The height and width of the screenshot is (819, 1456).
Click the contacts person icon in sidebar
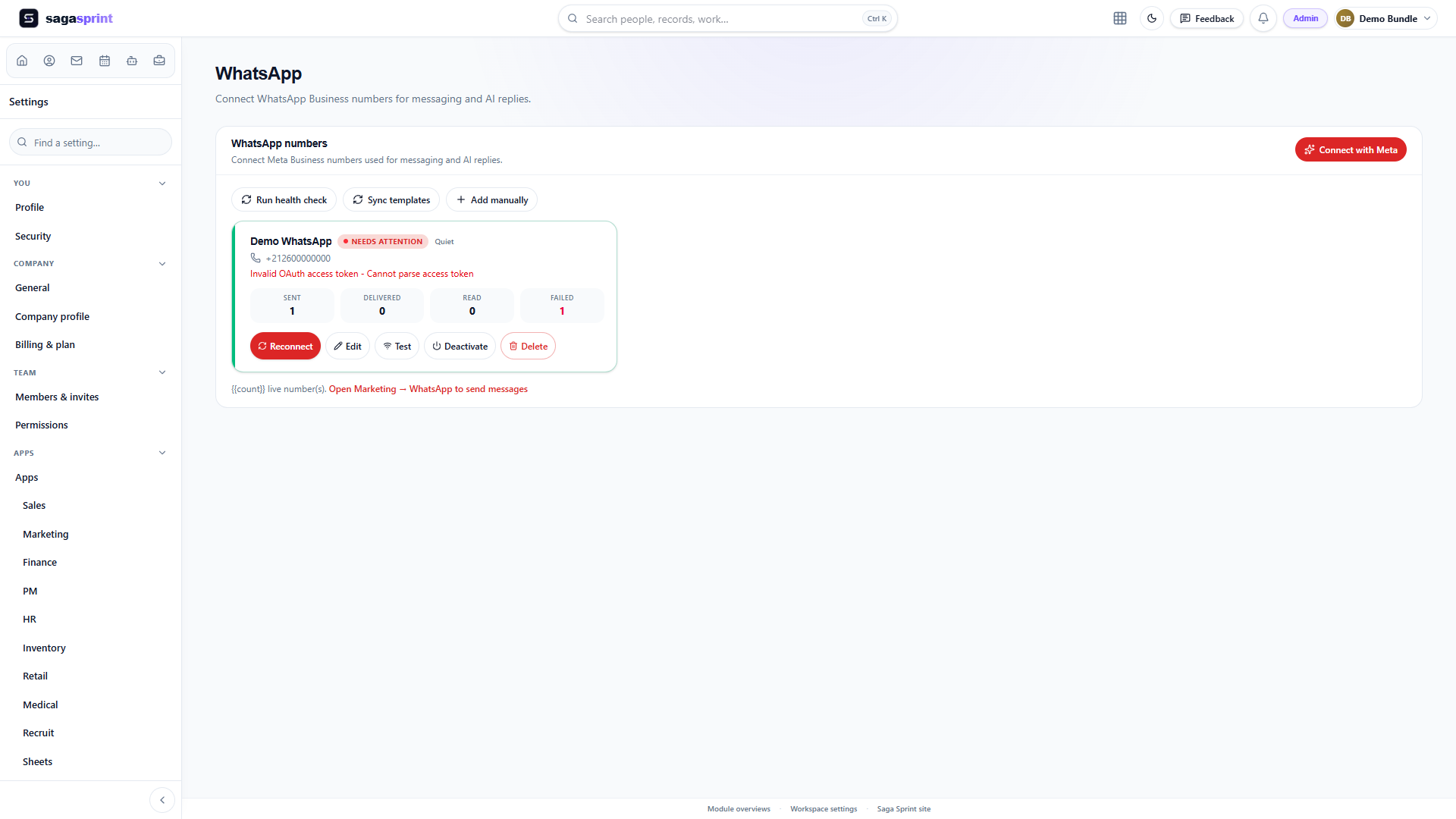(x=49, y=61)
